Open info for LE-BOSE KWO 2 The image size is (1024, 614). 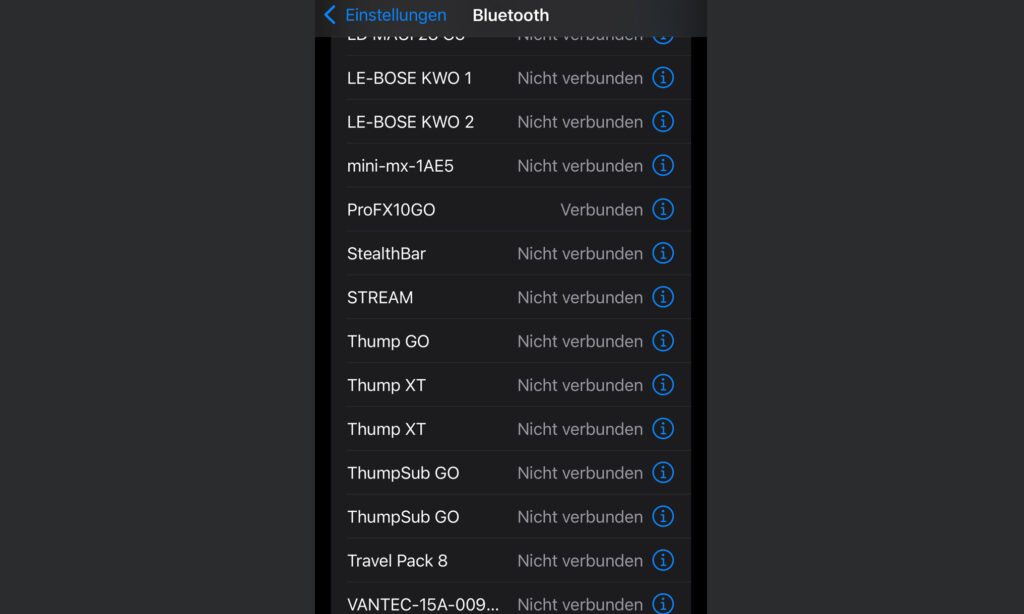point(663,122)
